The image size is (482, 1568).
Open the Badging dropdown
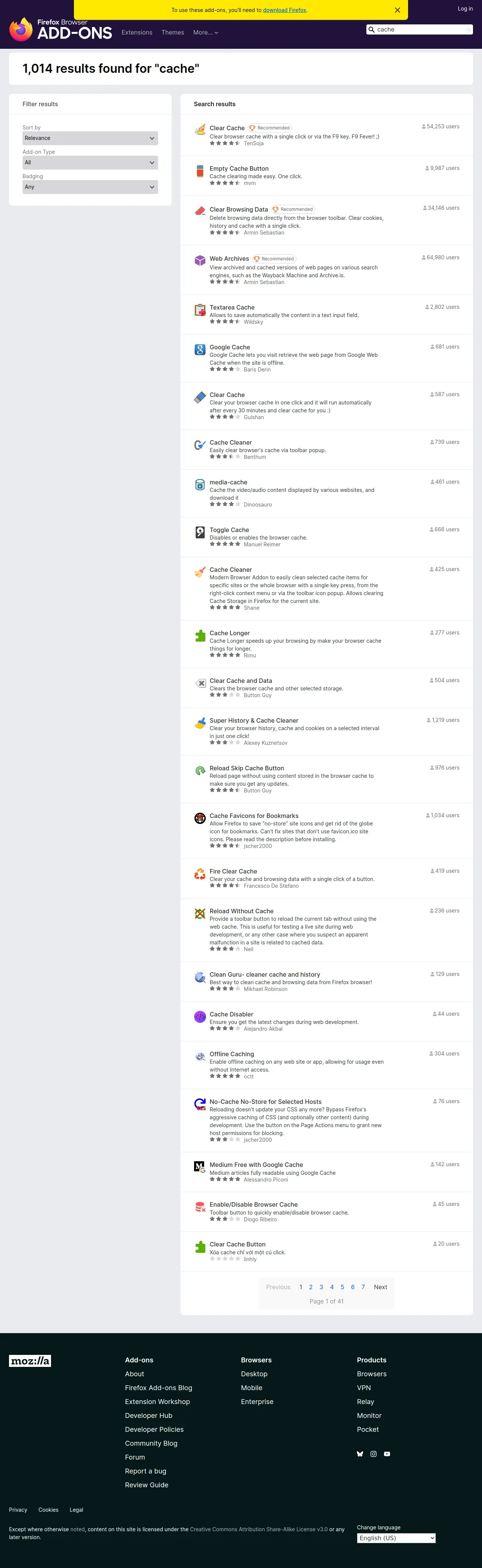pos(90,187)
